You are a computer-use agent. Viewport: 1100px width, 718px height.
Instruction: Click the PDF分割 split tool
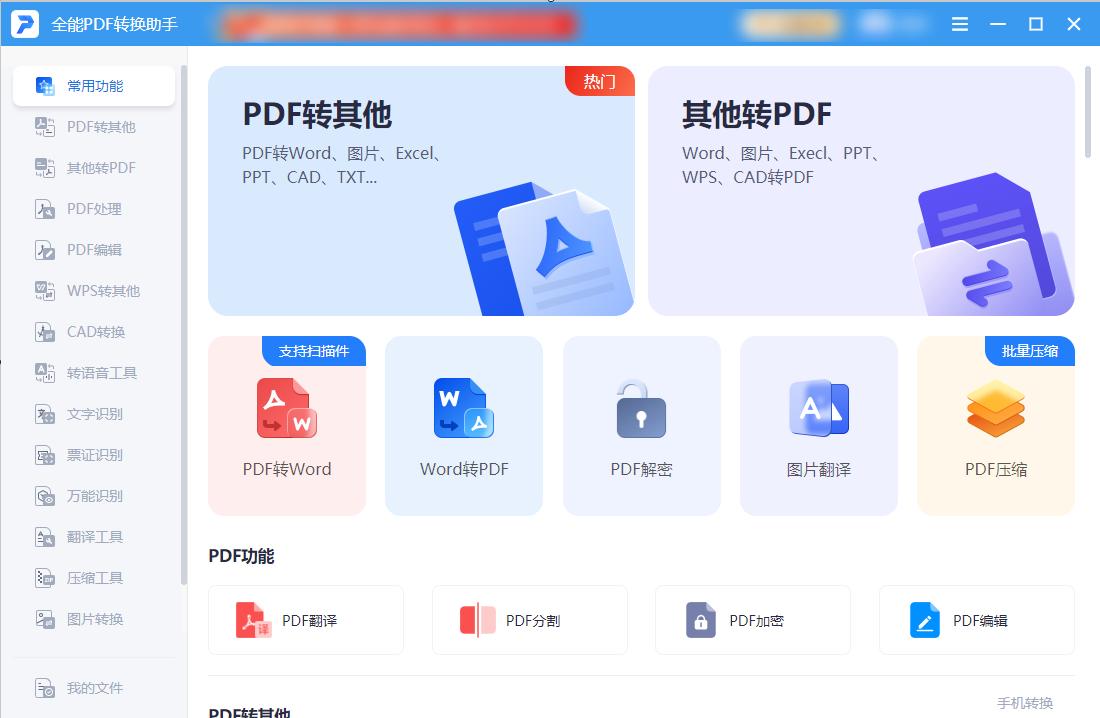[x=530, y=620]
